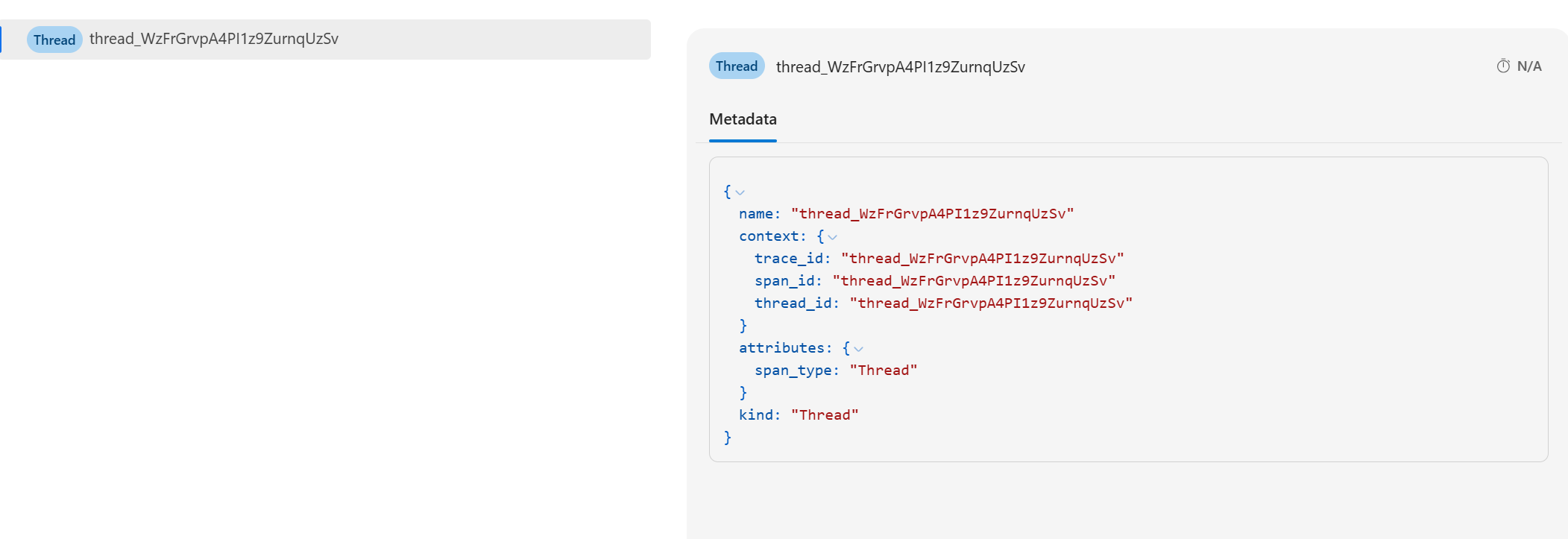Image resolution: width=1568 pixels, height=539 pixels.
Task: Open the Metadata tab
Action: click(x=743, y=119)
